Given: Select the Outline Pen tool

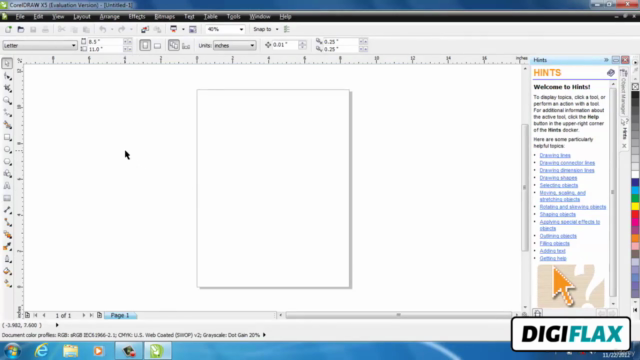Looking at the screenshot, I should coord(7,259).
